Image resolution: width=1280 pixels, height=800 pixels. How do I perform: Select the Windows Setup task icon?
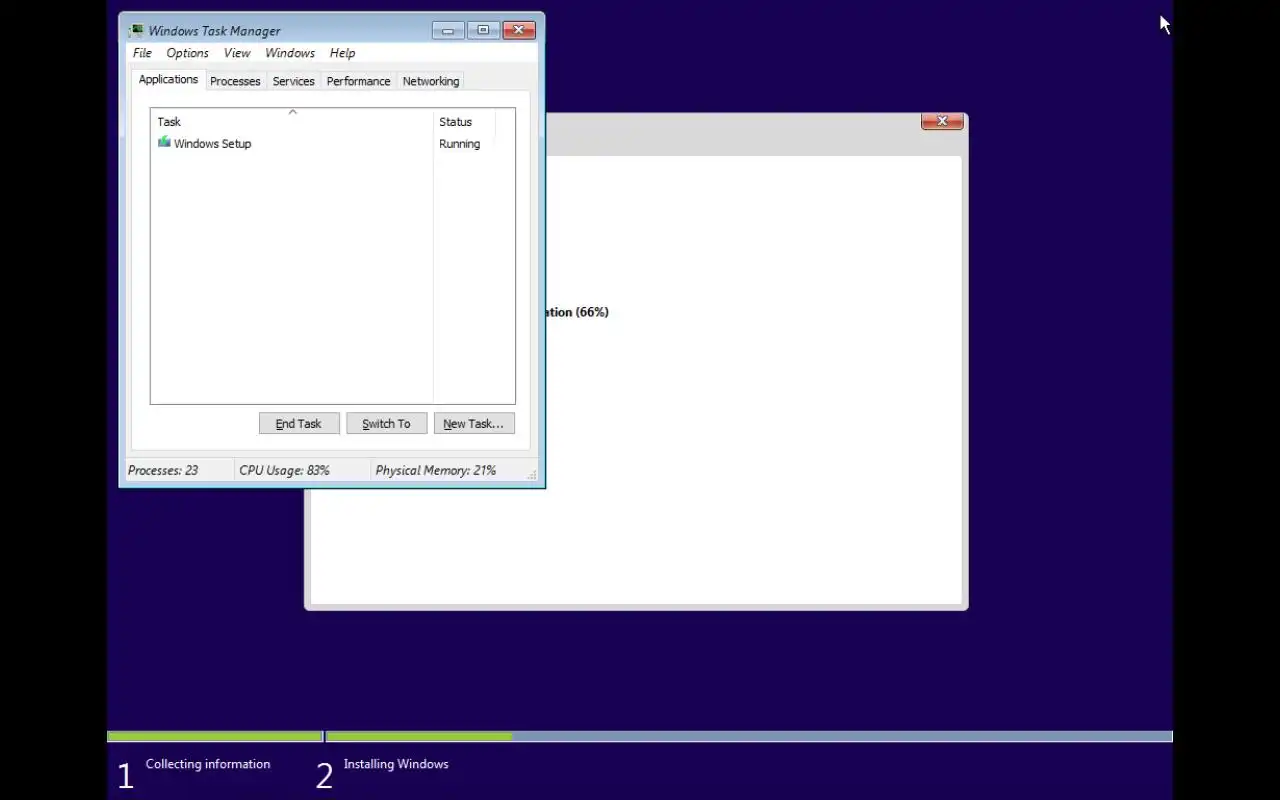(164, 142)
